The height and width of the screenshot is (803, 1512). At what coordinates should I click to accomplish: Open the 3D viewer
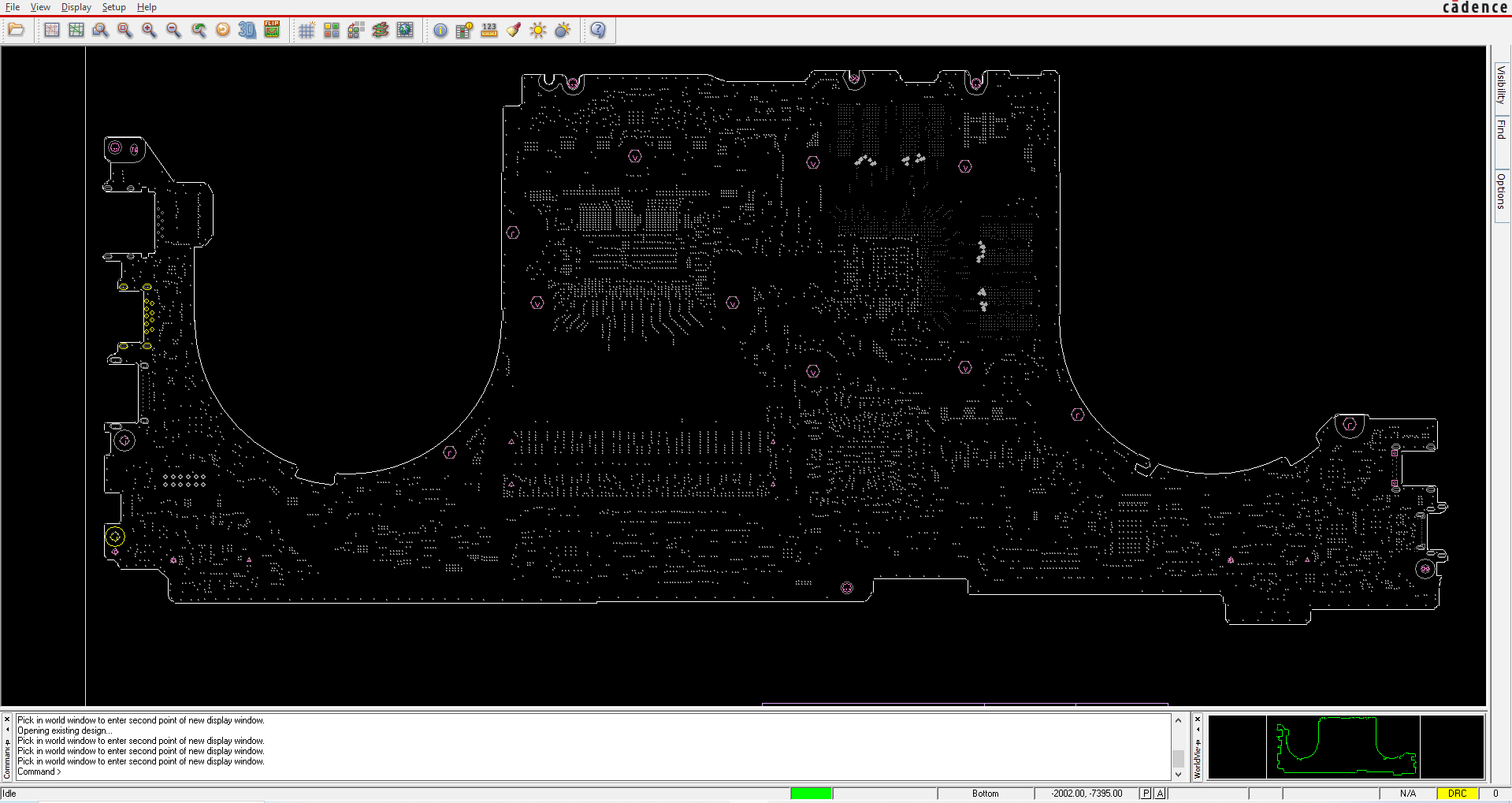pyautogui.click(x=247, y=30)
